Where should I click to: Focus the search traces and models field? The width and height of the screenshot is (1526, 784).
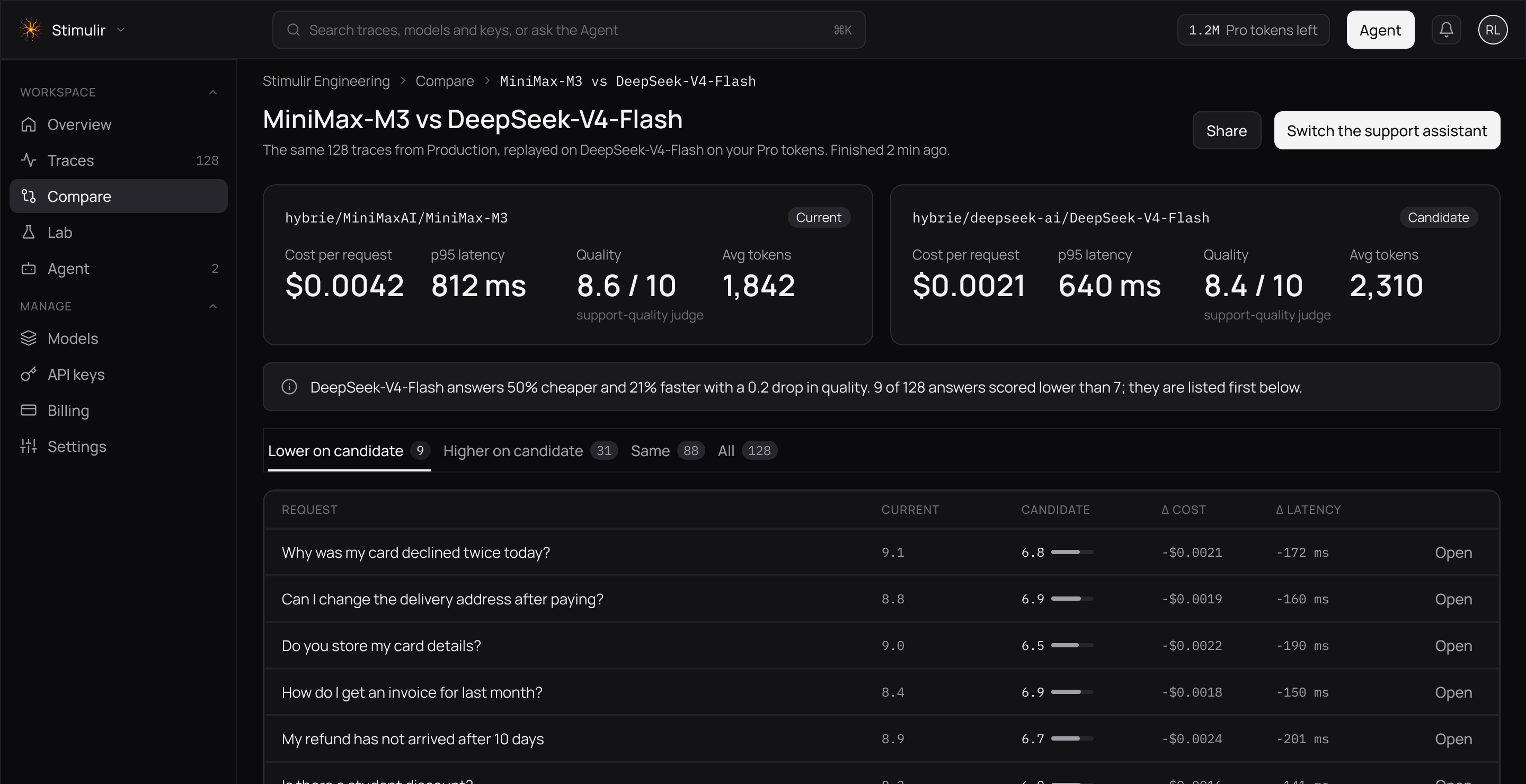[x=568, y=30]
